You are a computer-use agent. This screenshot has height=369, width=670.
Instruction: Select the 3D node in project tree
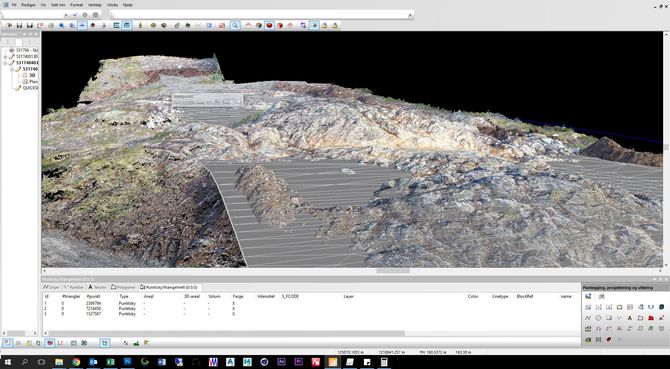(32, 75)
